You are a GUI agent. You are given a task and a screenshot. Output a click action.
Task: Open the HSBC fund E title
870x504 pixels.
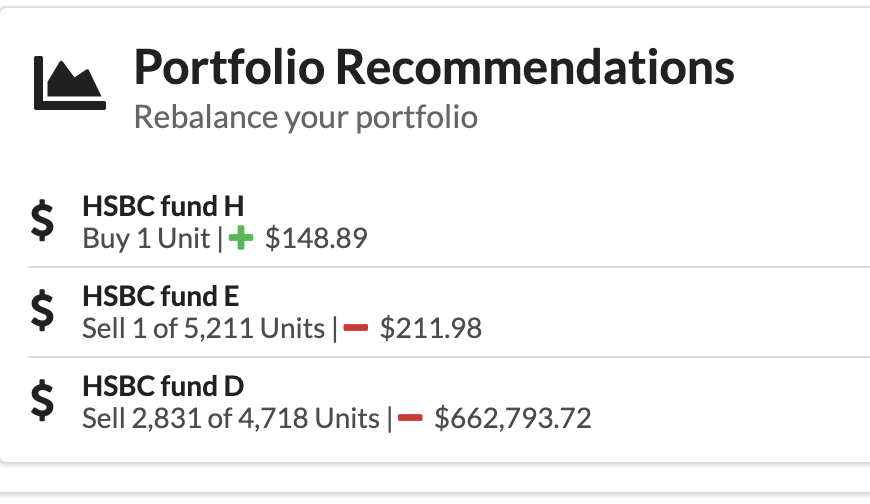click(x=161, y=297)
